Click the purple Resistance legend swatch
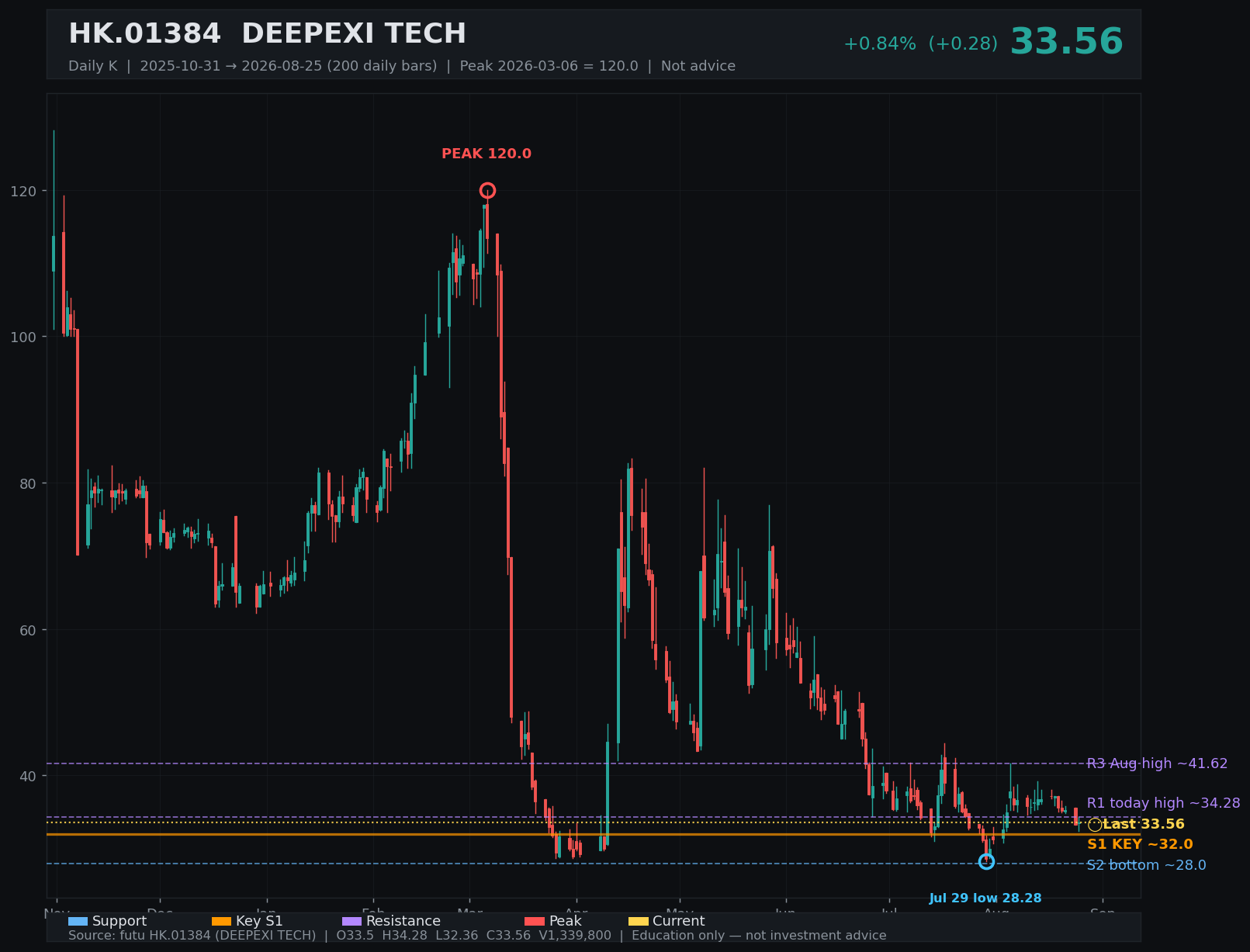Image resolution: width=1250 pixels, height=952 pixels. [351, 921]
